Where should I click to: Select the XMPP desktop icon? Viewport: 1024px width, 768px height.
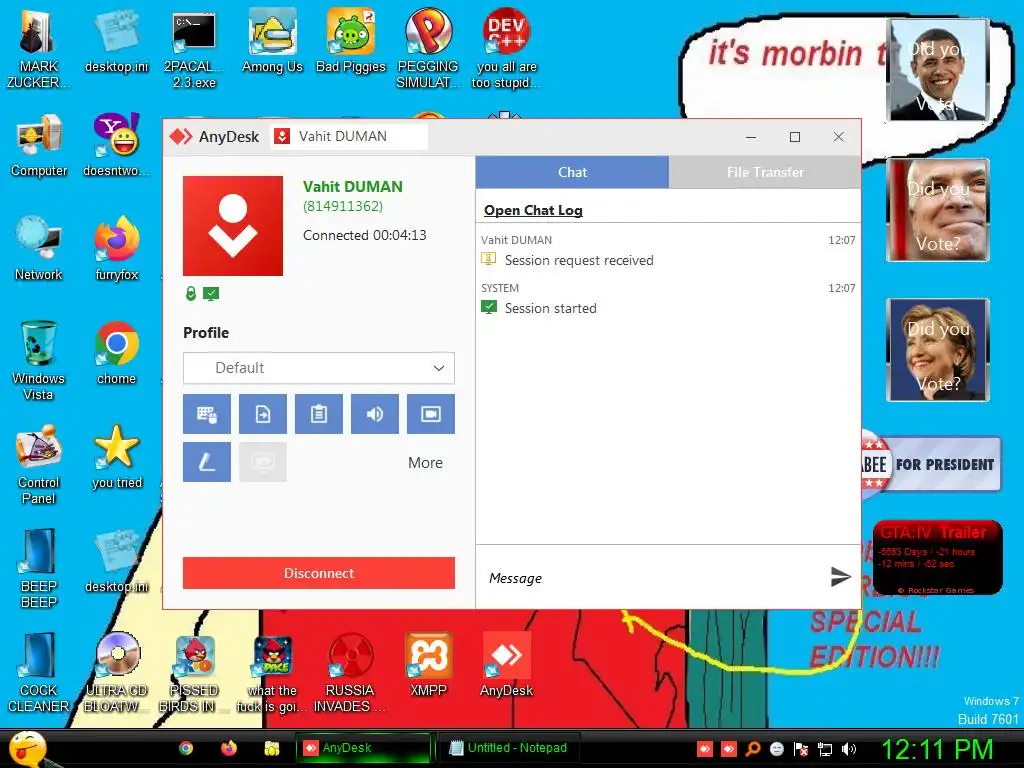[x=428, y=664]
